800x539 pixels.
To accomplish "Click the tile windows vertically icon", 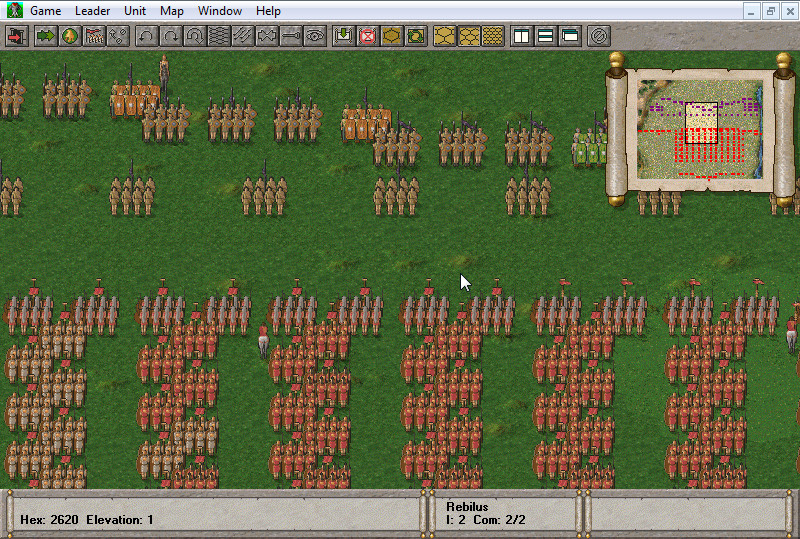I will click(521, 36).
